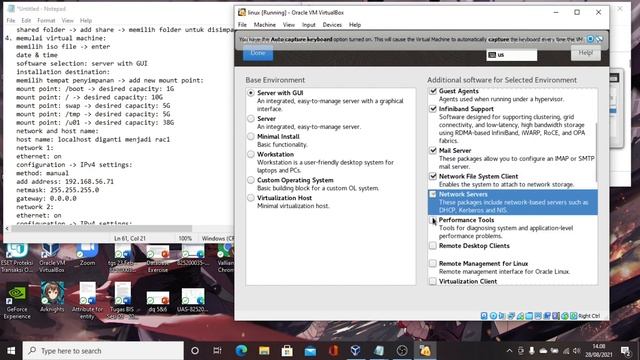Click the Type here to search box
The width and height of the screenshot is (640, 360).
pyautogui.click(x=103, y=351)
